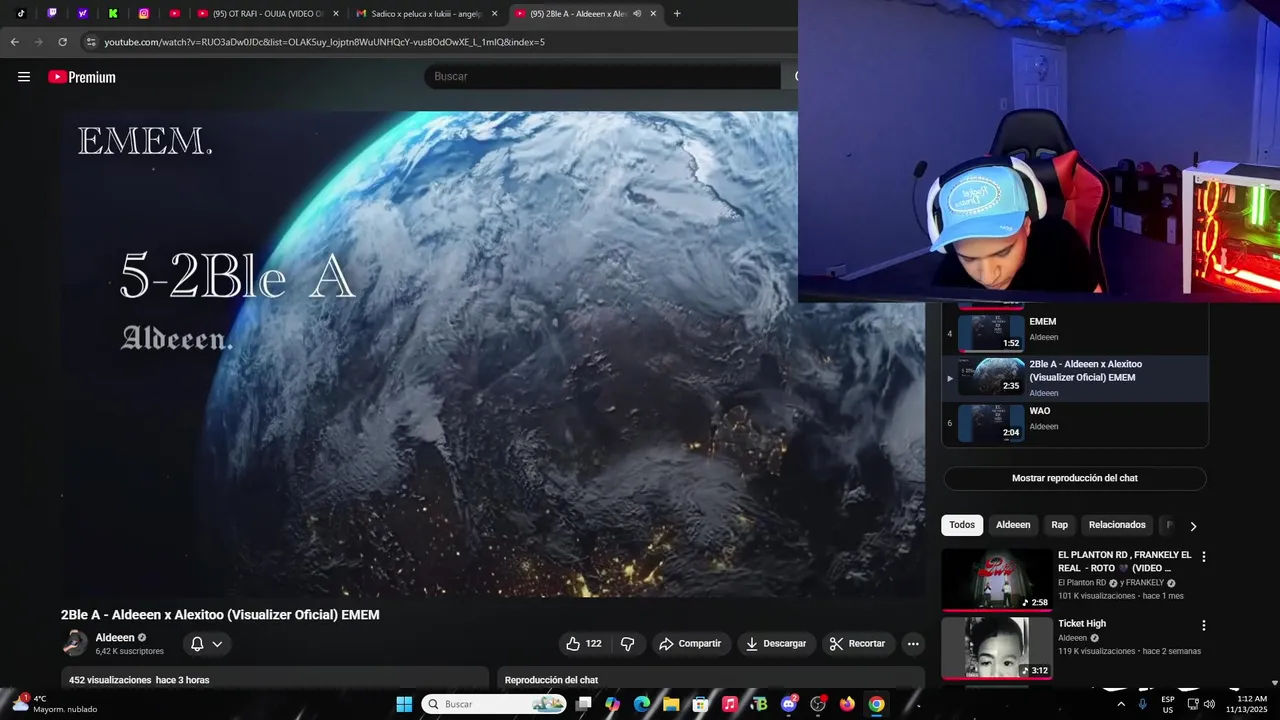Open the Windows Start menu
The image size is (1280, 720).
(x=404, y=704)
